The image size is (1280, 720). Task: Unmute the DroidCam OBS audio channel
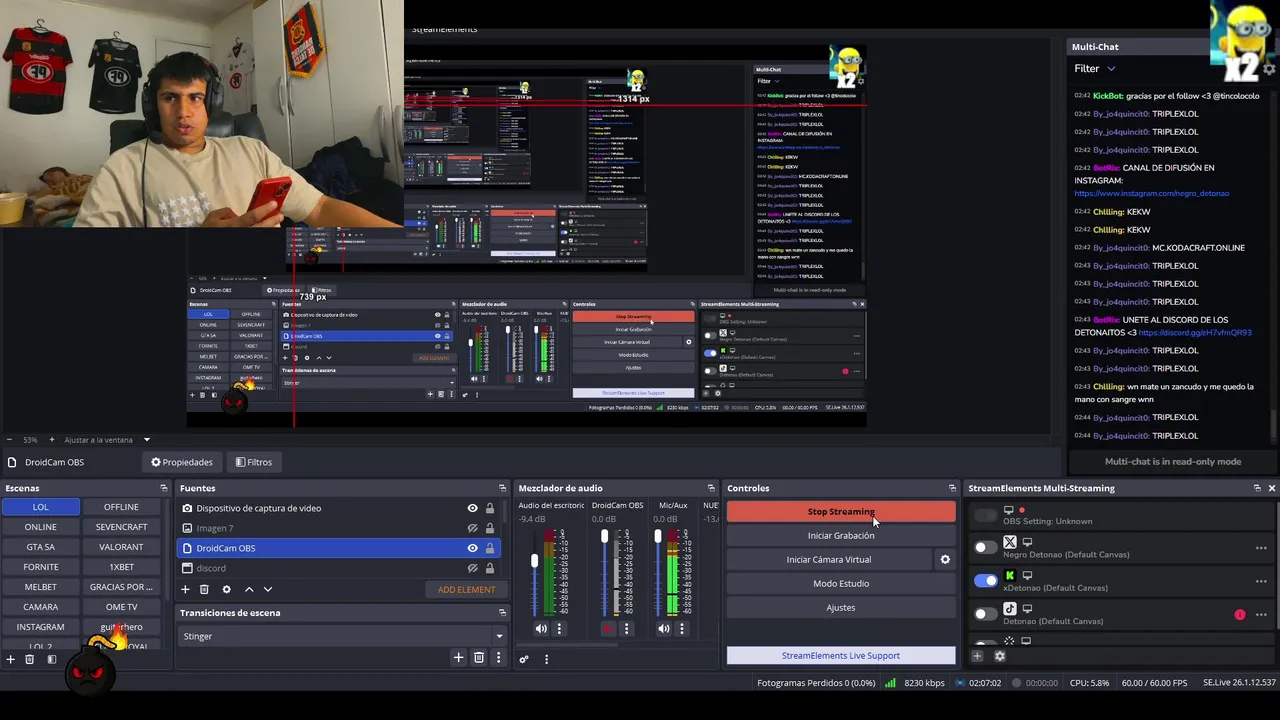pyautogui.click(x=608, y=629)
